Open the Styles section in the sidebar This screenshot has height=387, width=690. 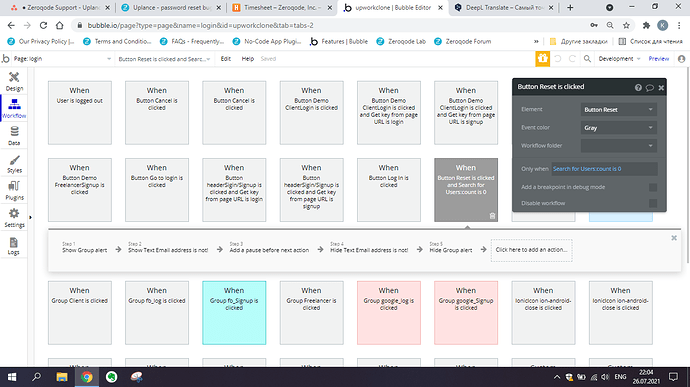pos(14,164)
